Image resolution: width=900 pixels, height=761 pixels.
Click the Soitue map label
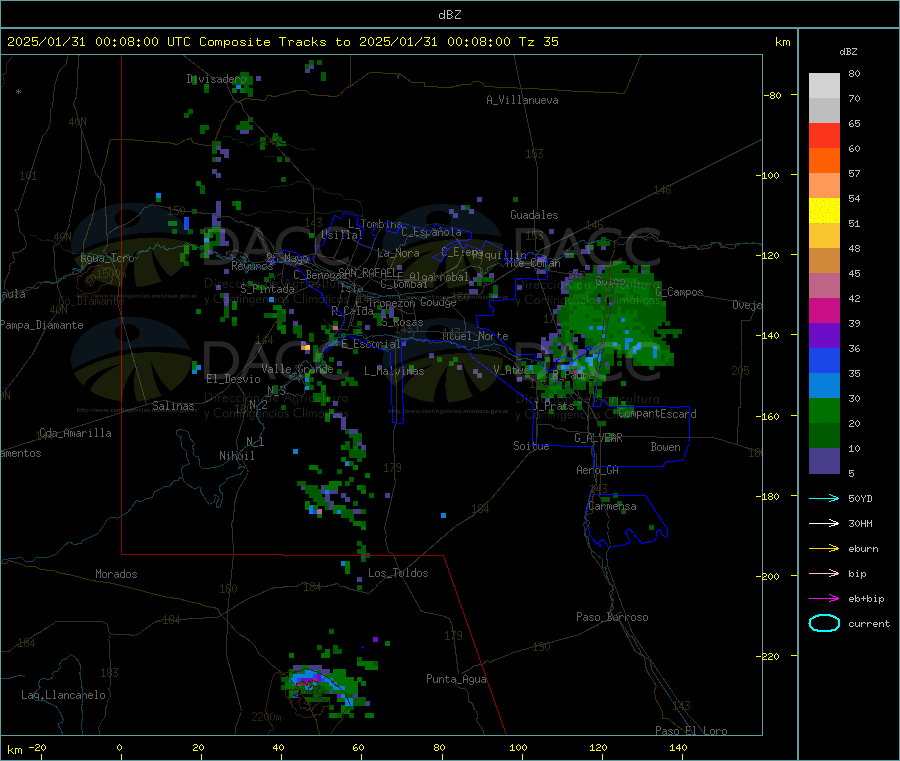pyautogui.click(x=531, y=446)
